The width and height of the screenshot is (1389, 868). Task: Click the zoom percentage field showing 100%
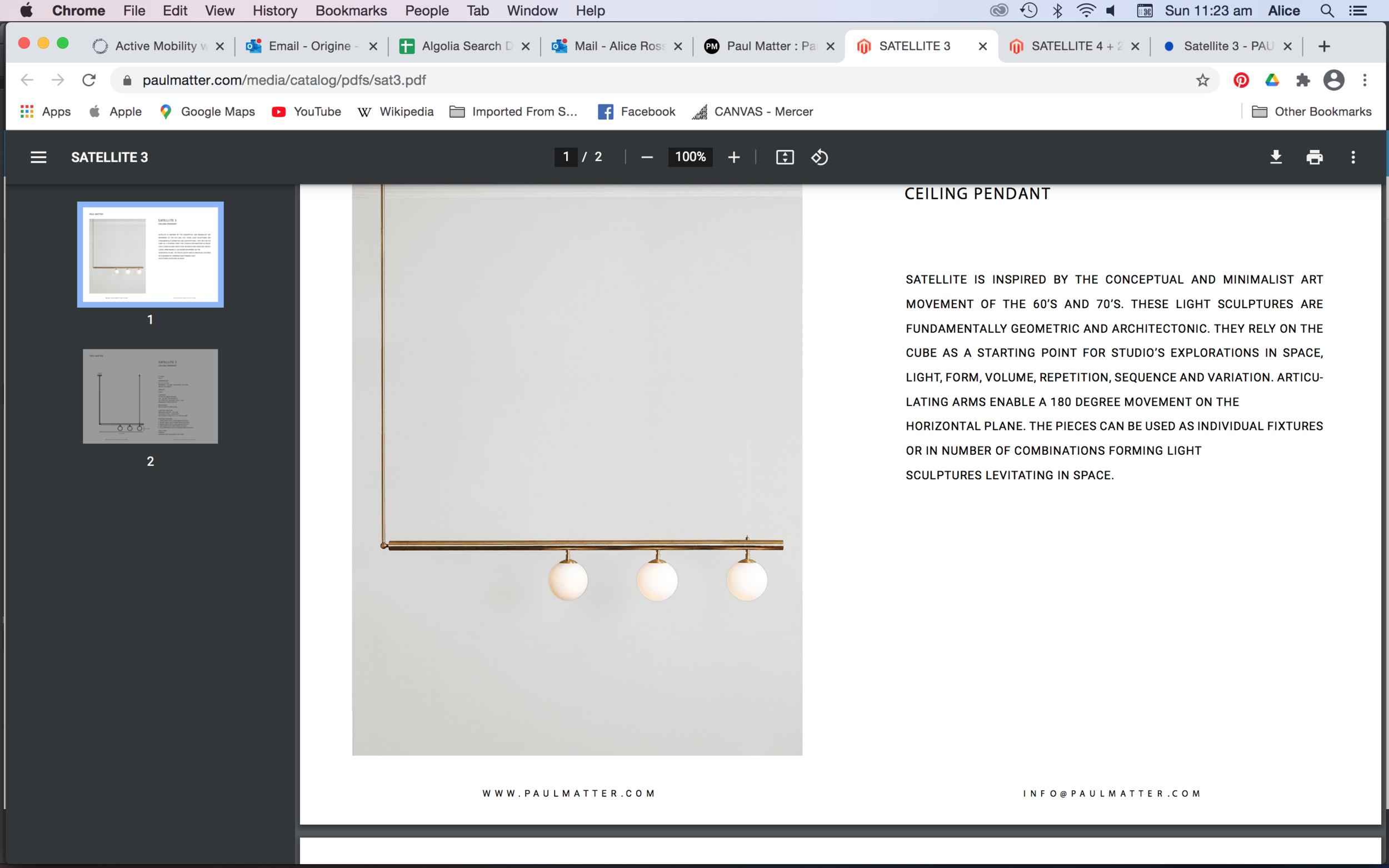pyautogui.click(x=689, y=157)
